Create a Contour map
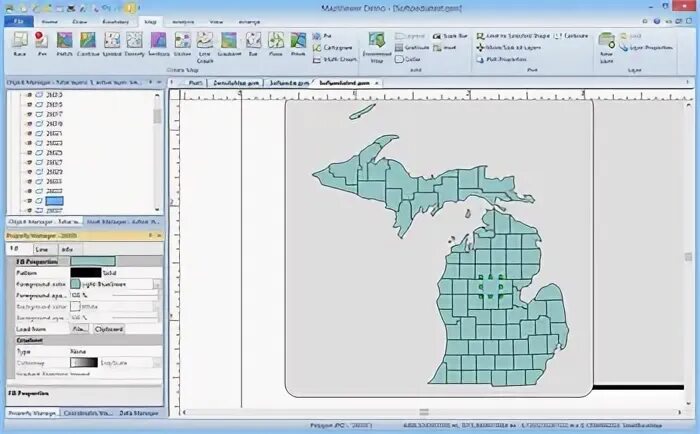700x434 pixels. 88,44
